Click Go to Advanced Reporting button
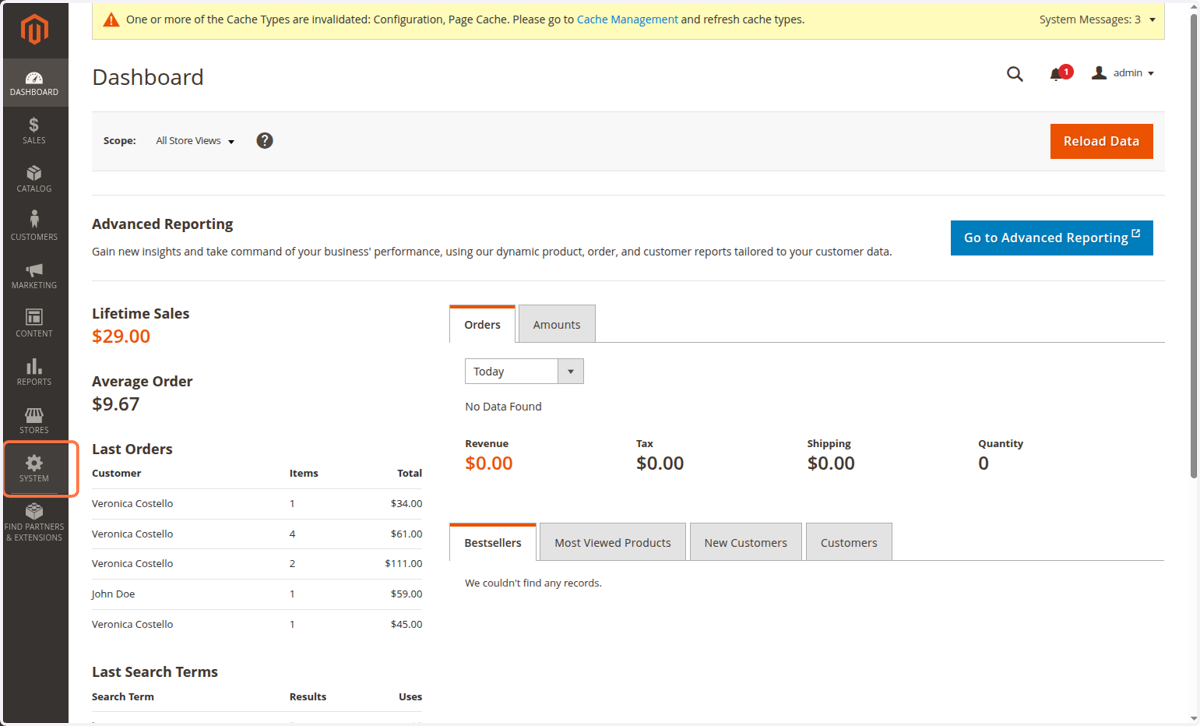 pyautogui.click(x=1051, y=238)
